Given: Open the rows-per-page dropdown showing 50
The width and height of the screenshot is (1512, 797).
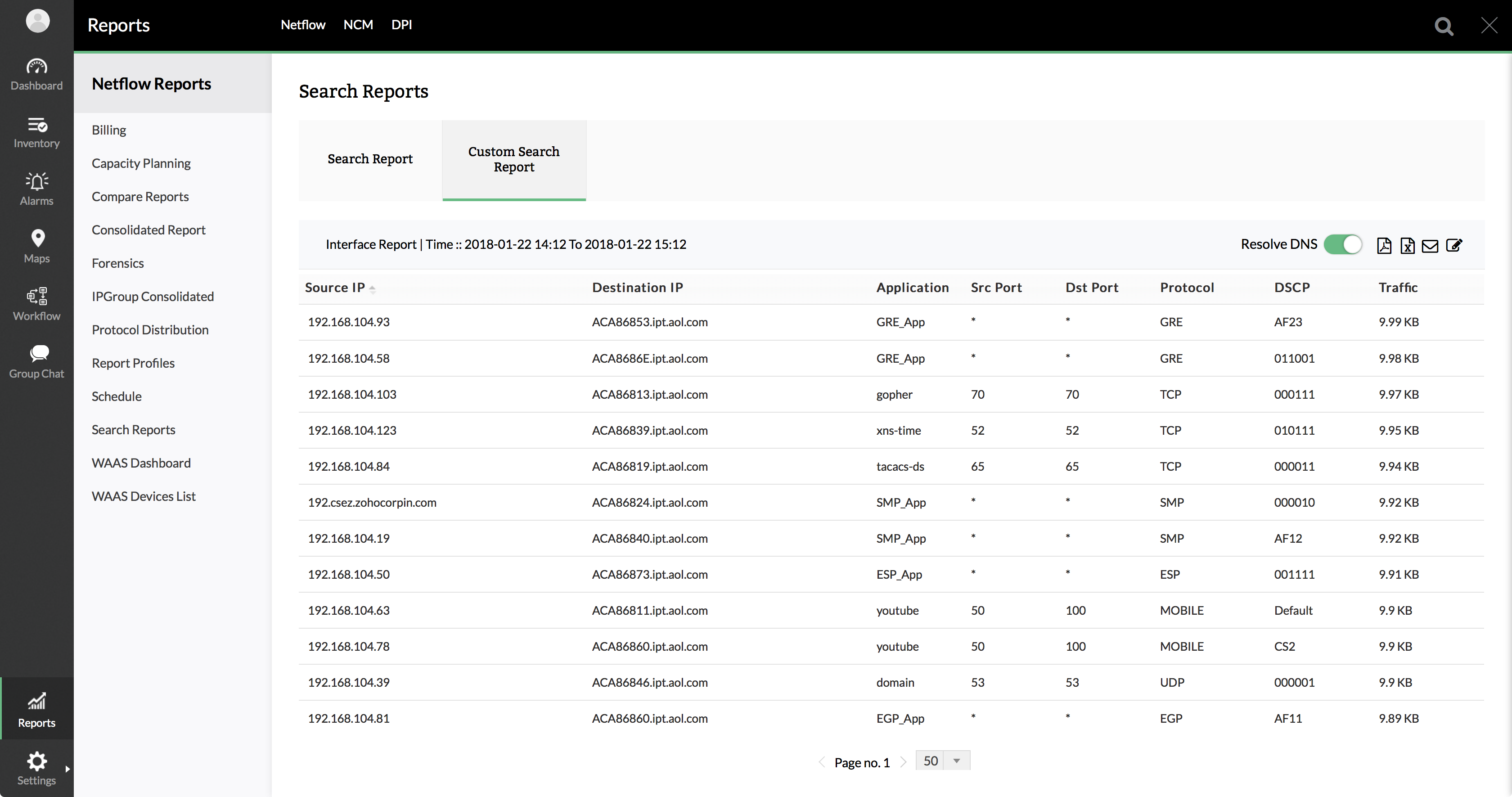Looking at the screenshot, I should click(943, 761).
